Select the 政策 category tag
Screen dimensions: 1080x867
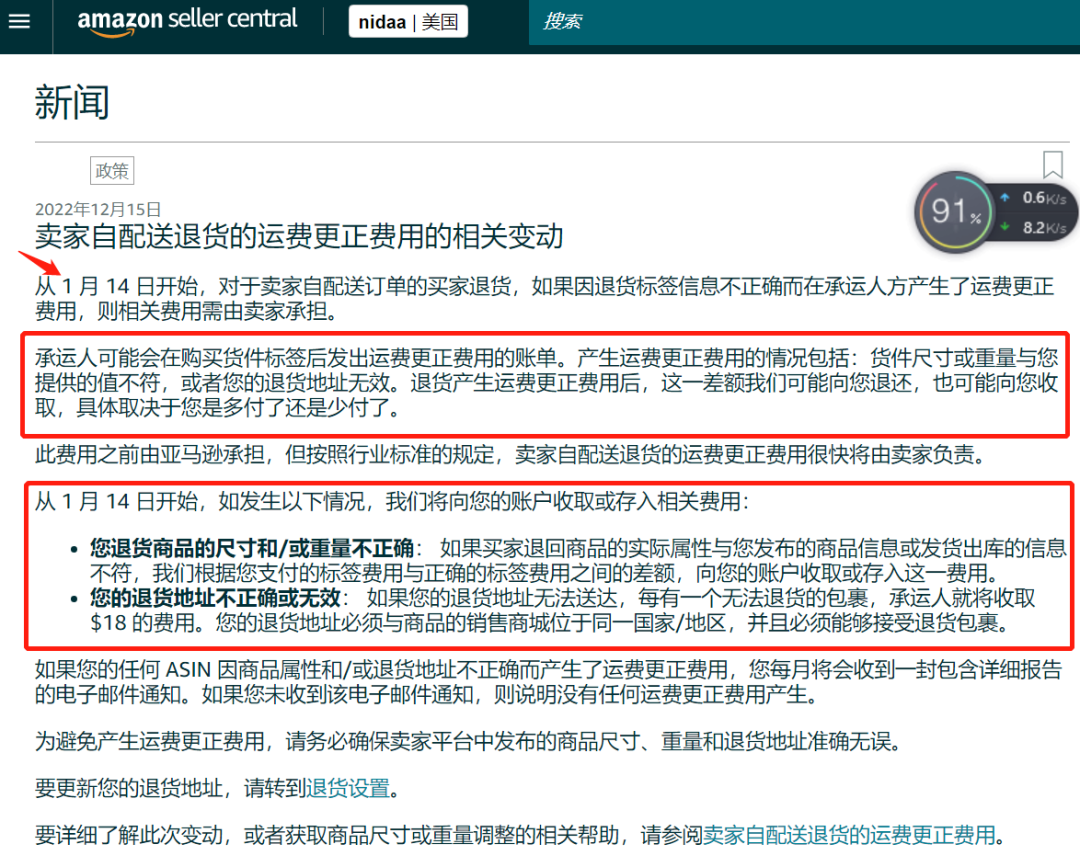(x=112, y=171)
